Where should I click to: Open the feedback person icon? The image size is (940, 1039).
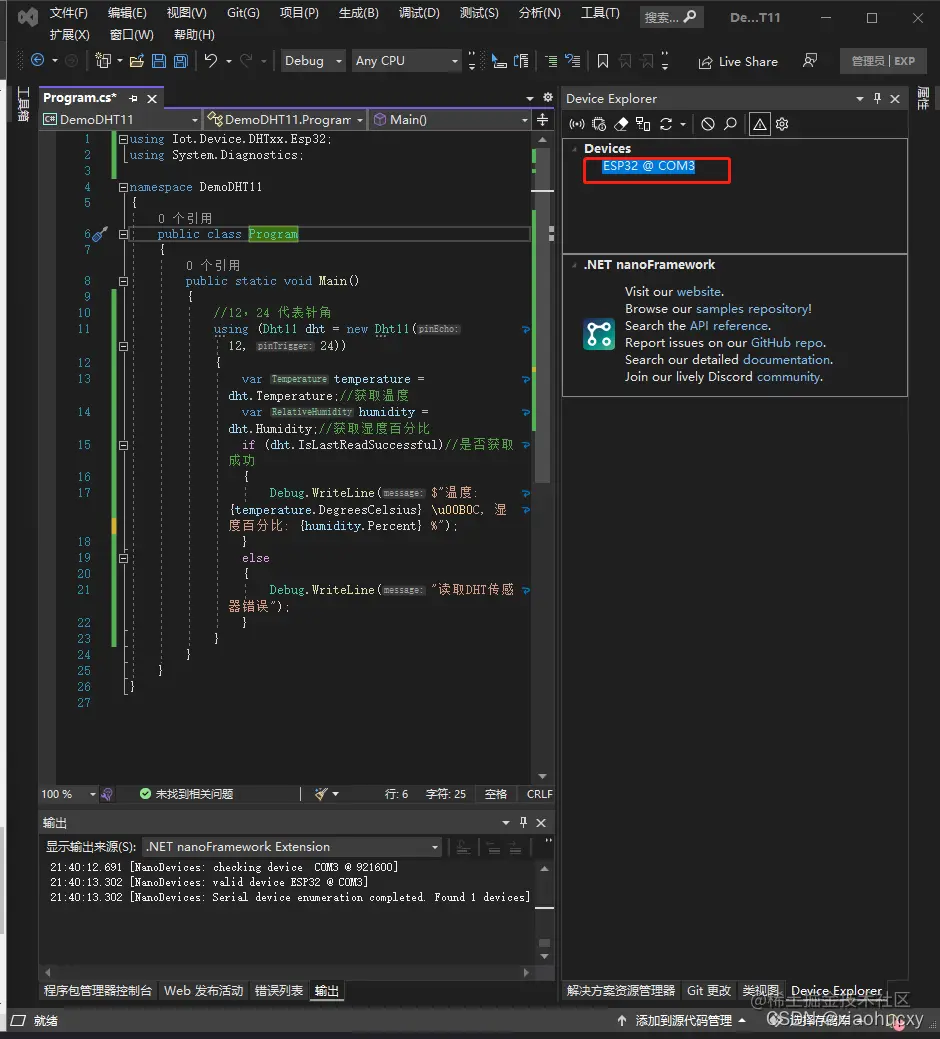[x=809, y=61]
